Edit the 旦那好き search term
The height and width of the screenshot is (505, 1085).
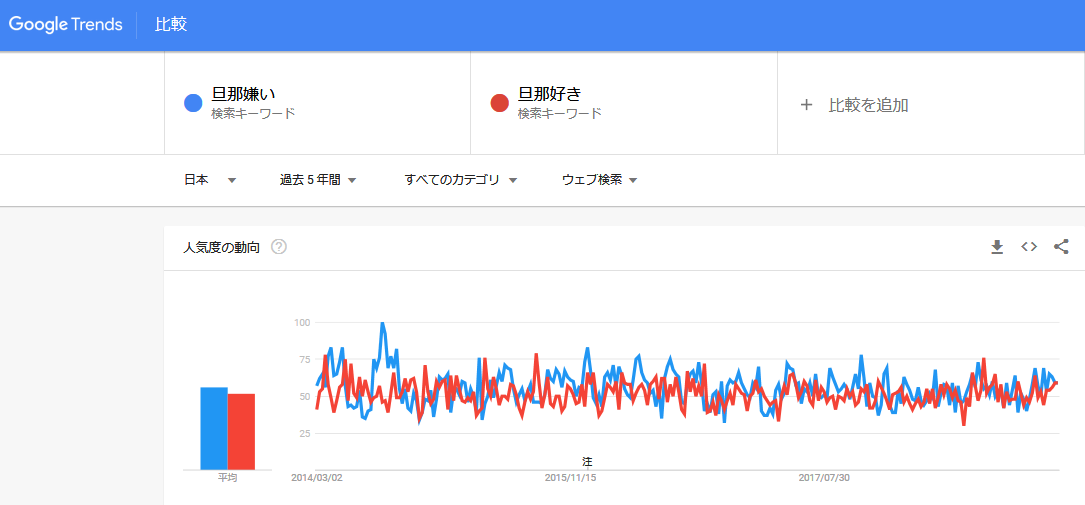click(550, 94)
